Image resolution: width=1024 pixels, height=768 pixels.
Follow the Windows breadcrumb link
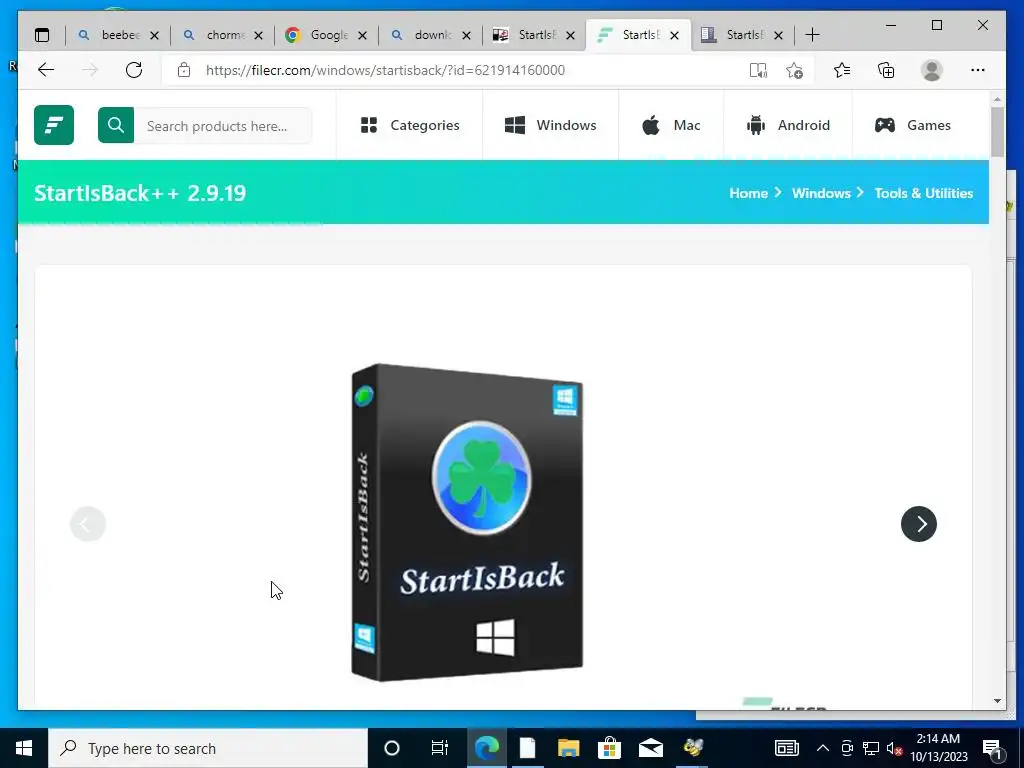click(x=821, y=193)
